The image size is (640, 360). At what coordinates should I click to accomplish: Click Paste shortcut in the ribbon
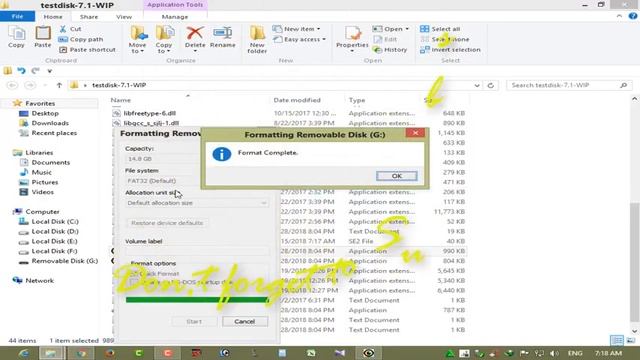point(87,49)
